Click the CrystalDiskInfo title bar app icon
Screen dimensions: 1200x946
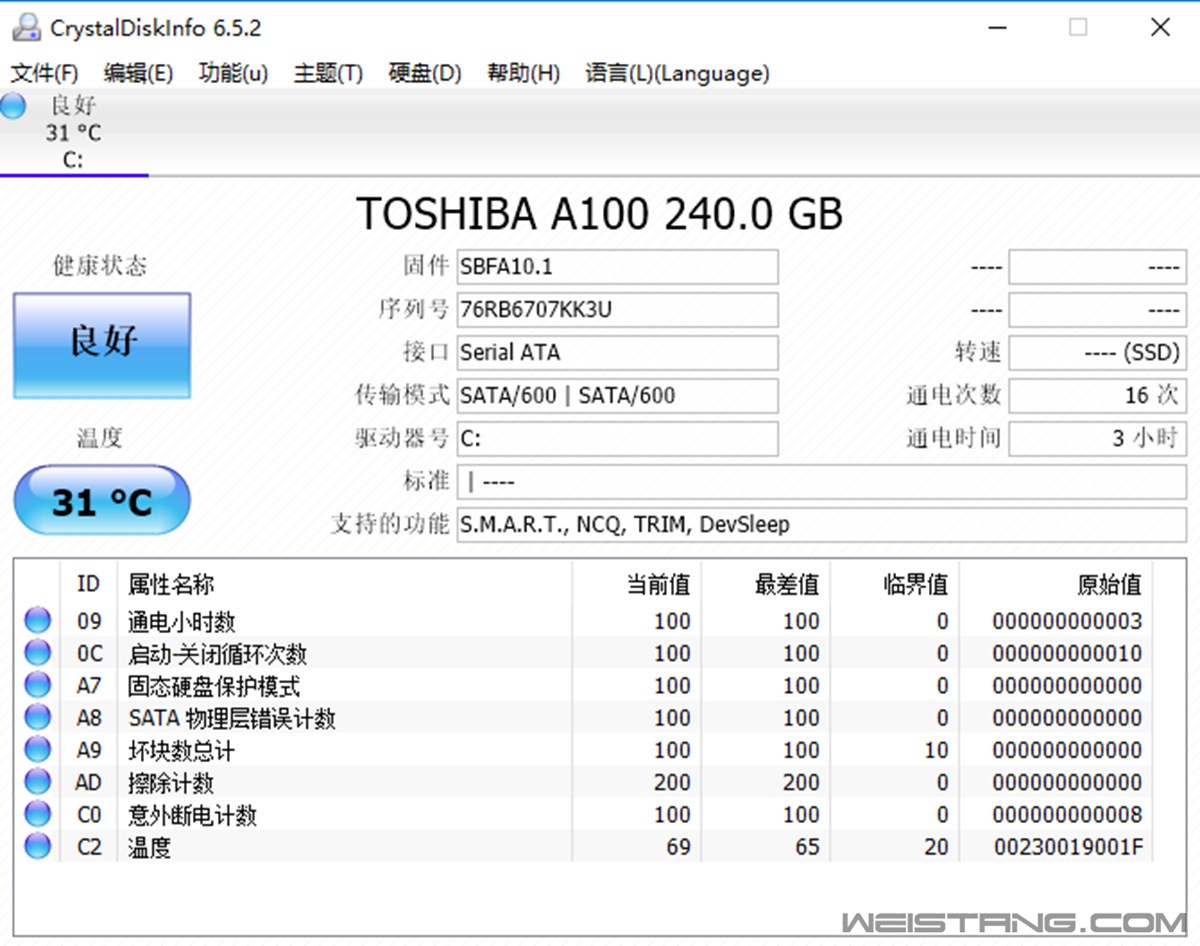click(27, 28)
